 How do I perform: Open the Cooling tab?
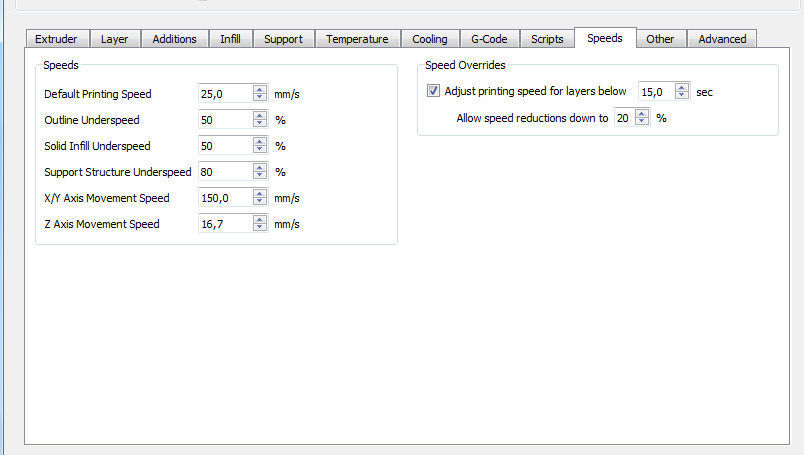[x=430, y=39]
